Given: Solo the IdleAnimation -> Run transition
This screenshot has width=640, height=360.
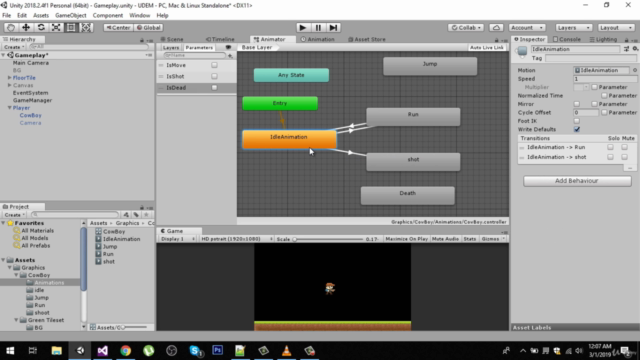Looking at the screenshot, I should point(610,147).
